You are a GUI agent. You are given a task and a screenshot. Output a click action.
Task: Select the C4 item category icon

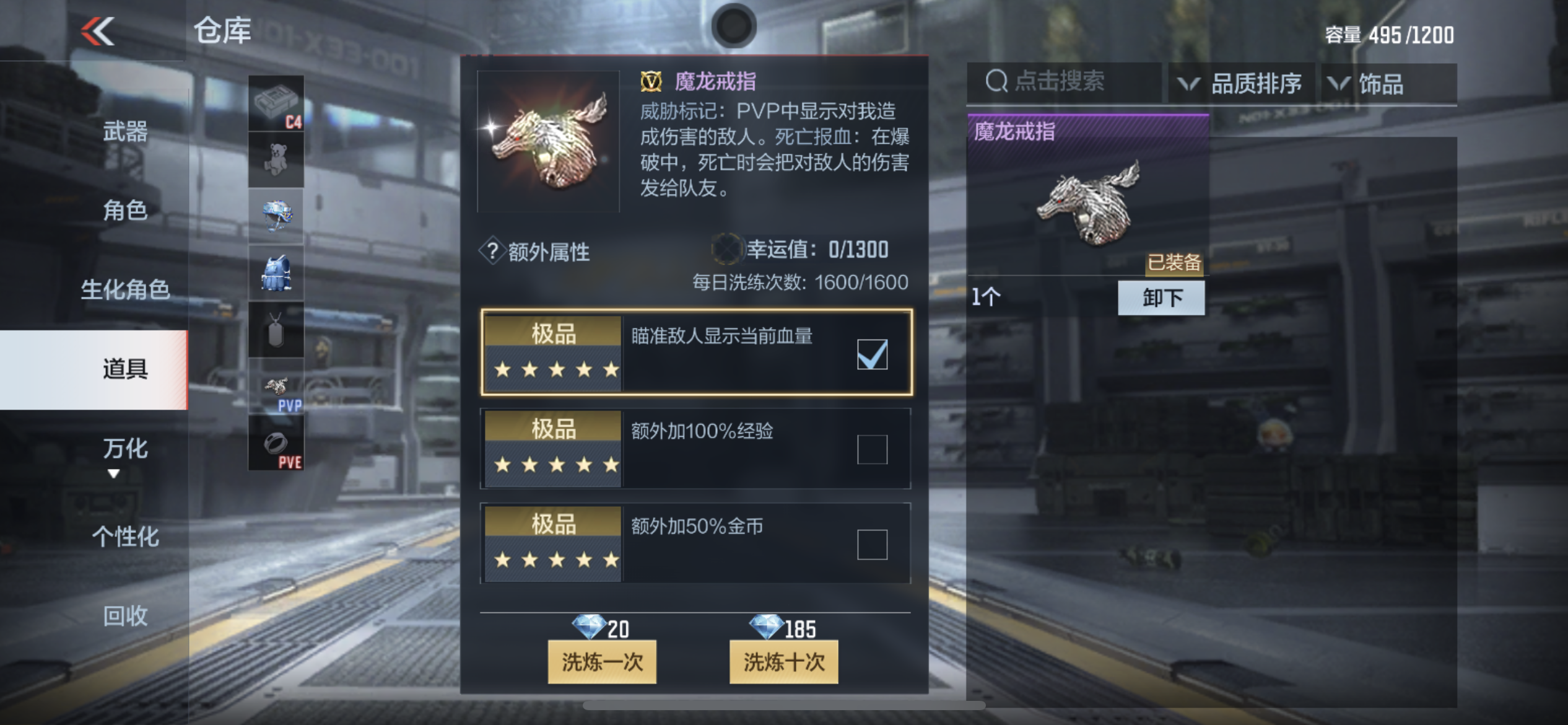point(276,103)
